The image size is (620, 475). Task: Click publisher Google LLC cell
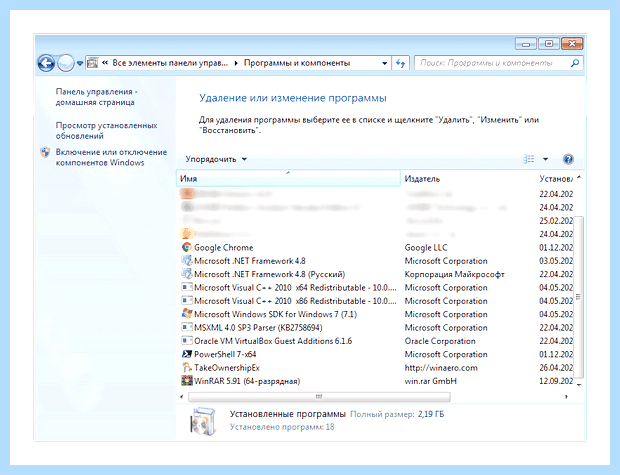pyautogui.click(x=426, y=248)
